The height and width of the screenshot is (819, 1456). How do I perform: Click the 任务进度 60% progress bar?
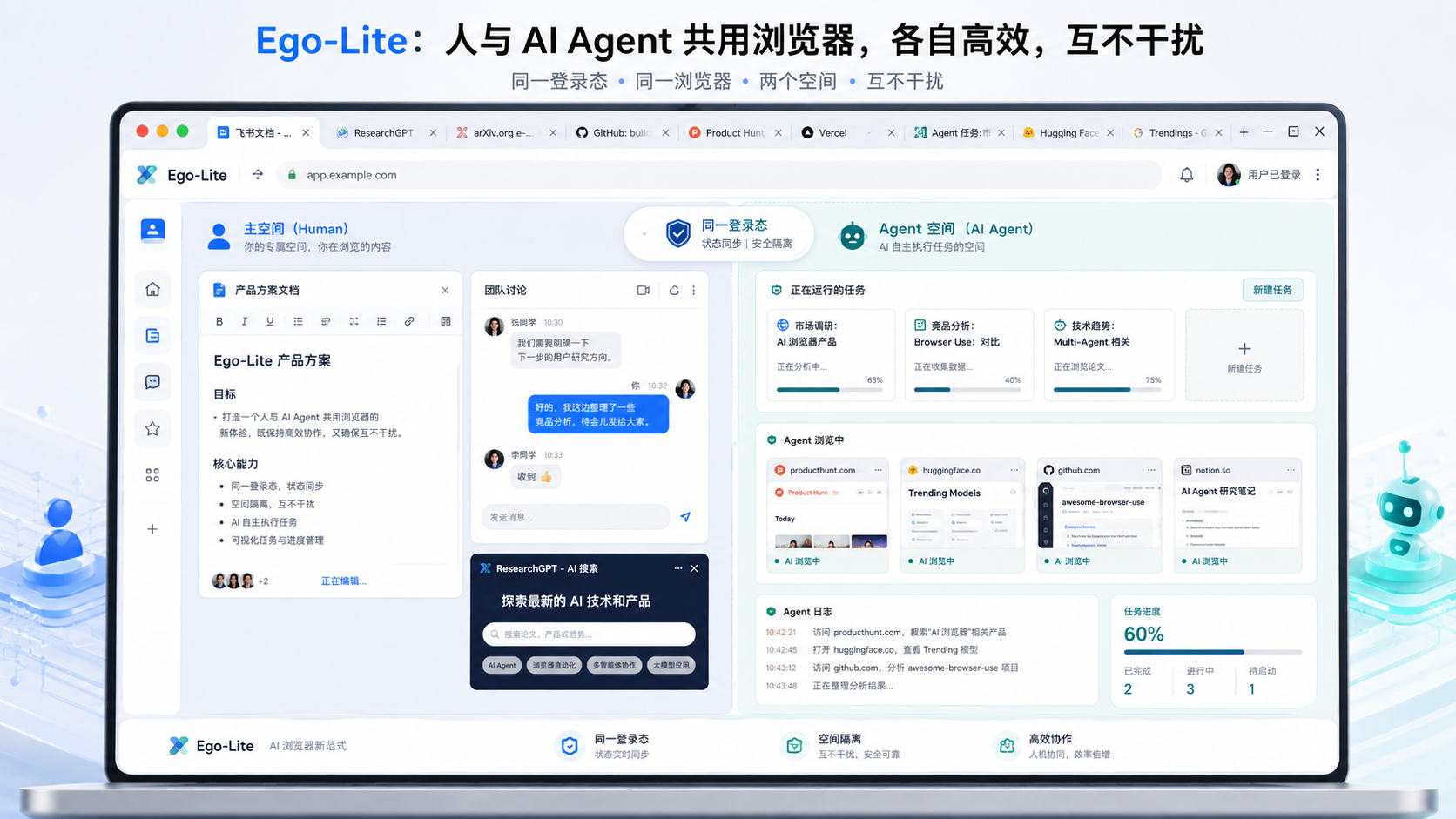[x=1212, y=652]
